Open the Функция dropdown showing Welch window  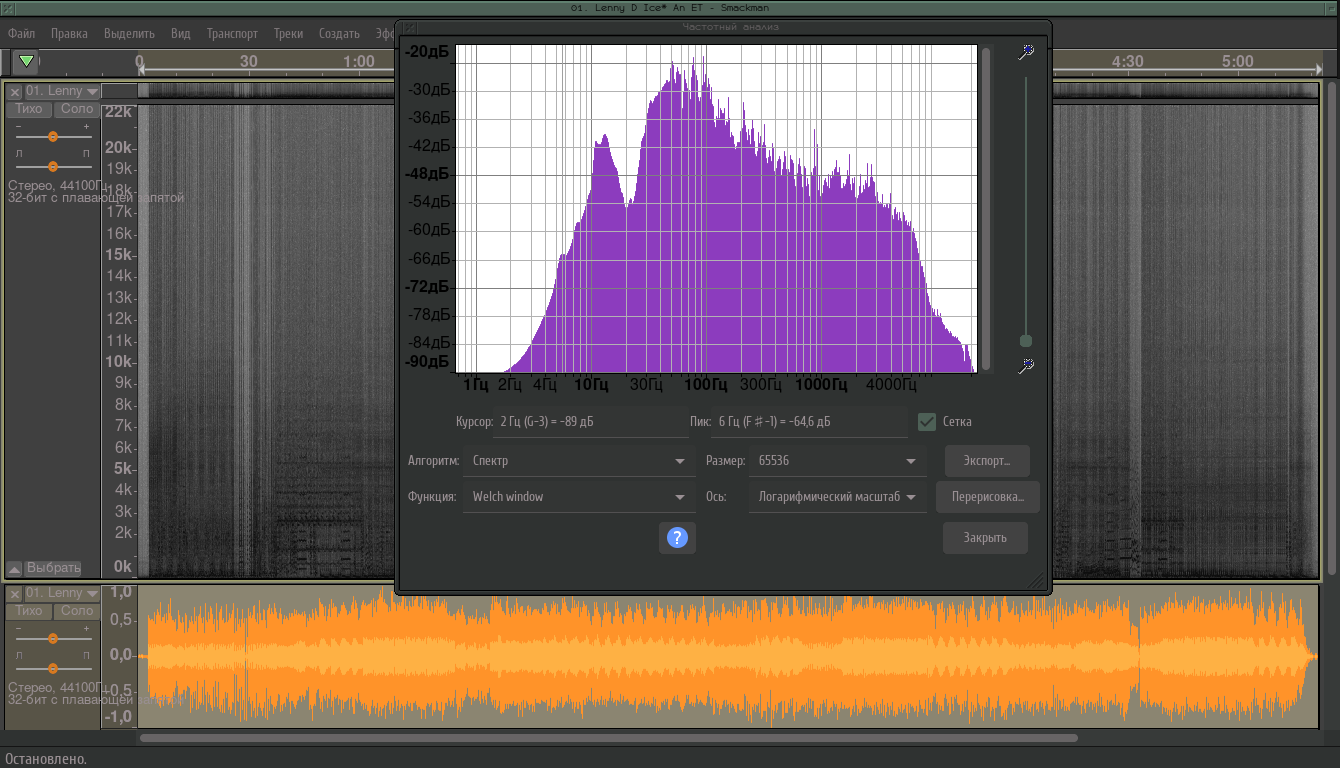578,497
